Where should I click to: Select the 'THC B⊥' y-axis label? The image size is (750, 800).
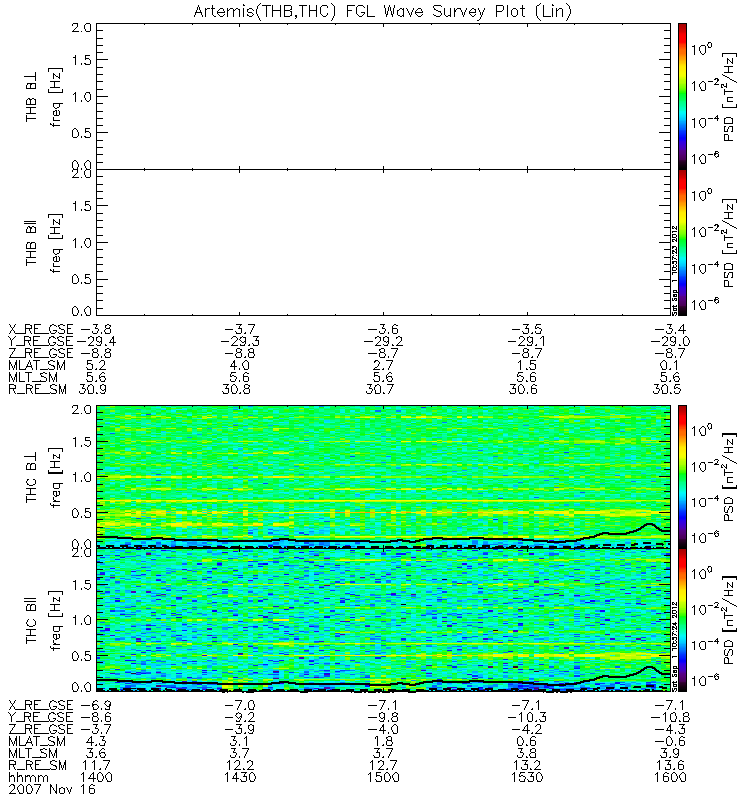click(31, 478)
